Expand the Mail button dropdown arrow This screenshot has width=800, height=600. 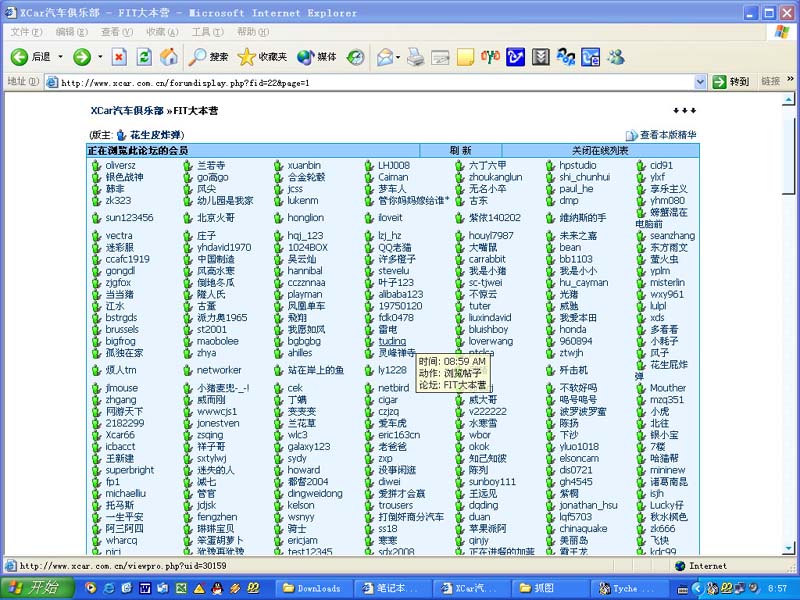point(397,57)
